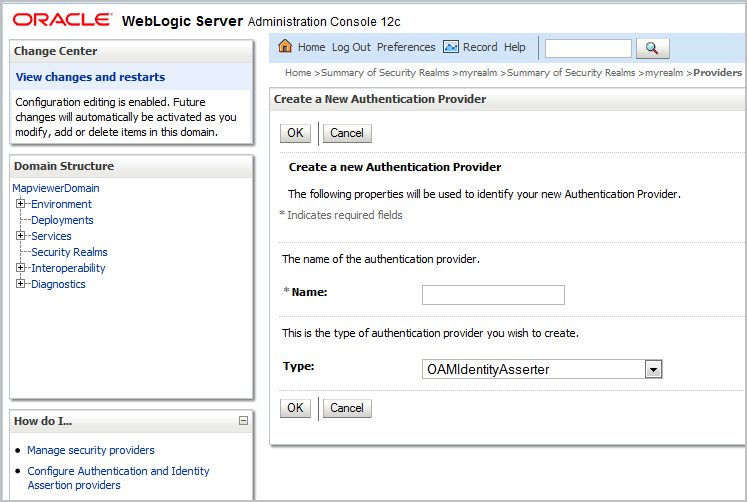The image size is (747, 502).
Task: Open Preferences from the top toolbar
Action: 406,47
